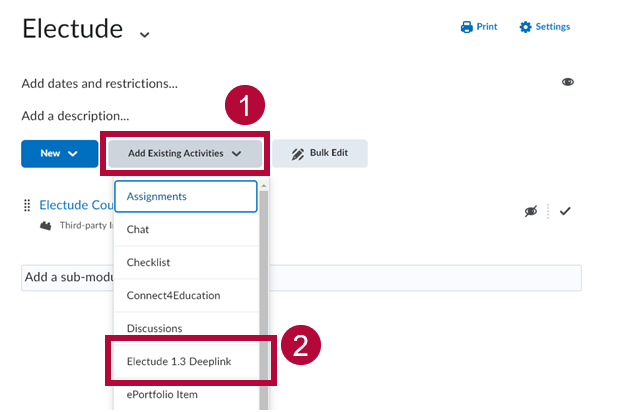Click the completion checkmark icon
This screenshot has height=412, width=628.
tap(565, 211)
